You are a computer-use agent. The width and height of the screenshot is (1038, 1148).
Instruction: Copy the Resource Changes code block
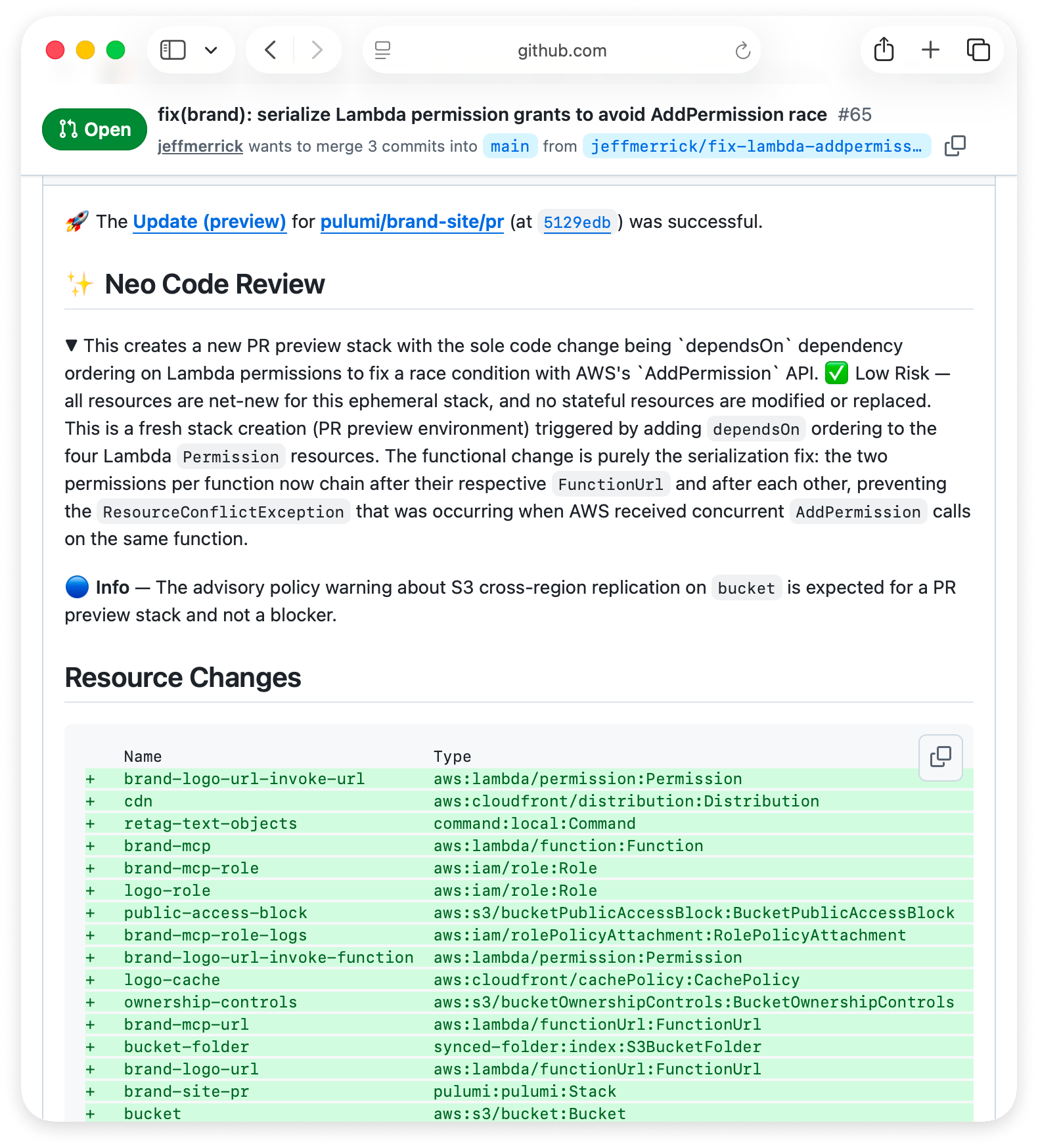940,757
